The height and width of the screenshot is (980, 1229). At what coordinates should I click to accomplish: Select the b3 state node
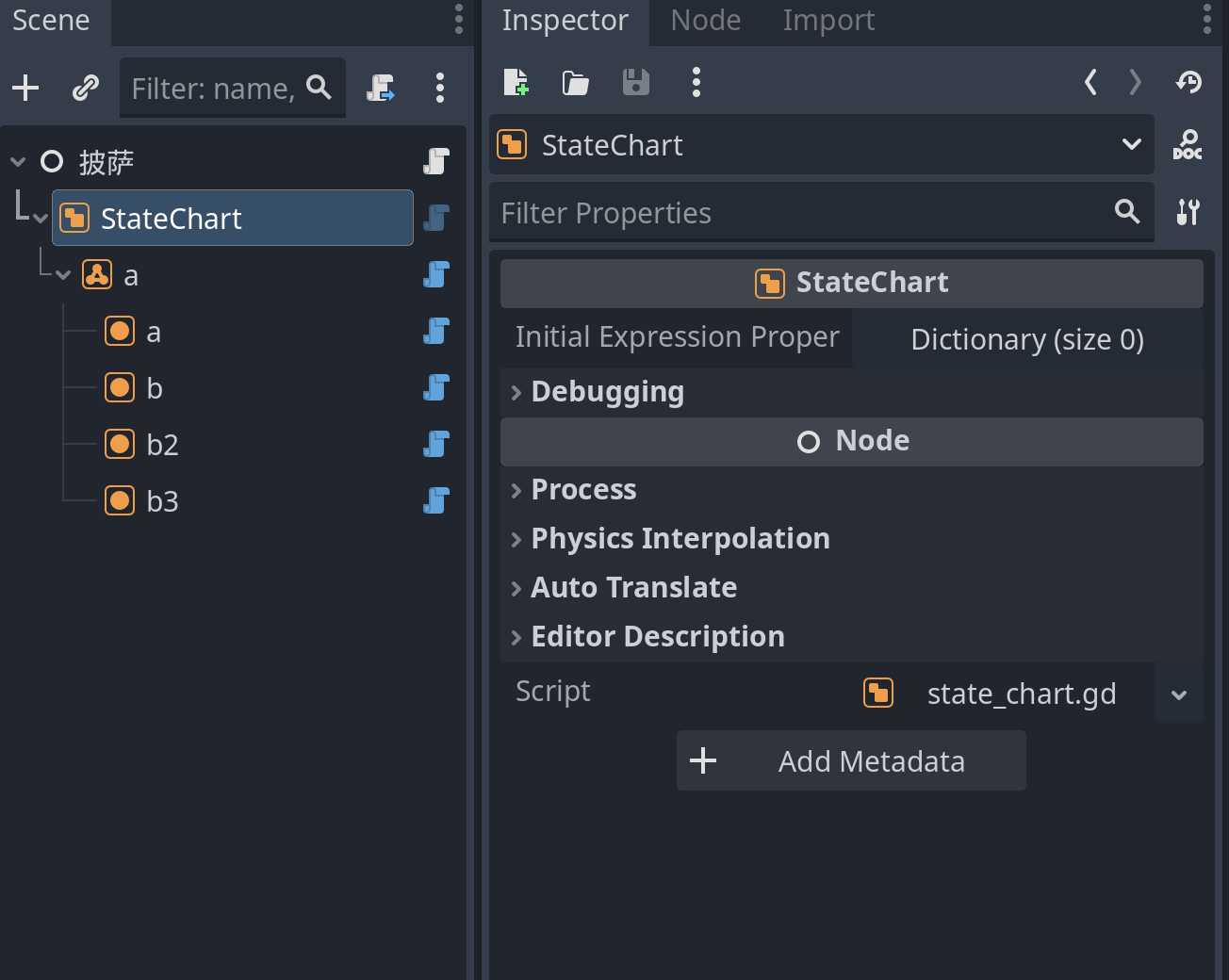(161, 501)
